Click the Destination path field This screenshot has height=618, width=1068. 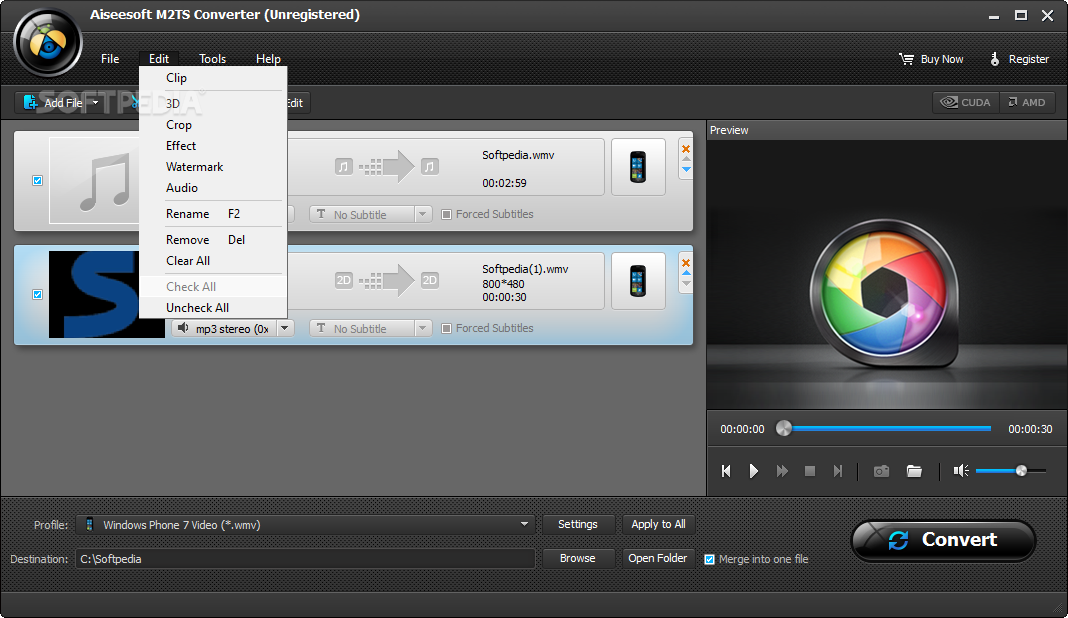[x=305, y=559]
